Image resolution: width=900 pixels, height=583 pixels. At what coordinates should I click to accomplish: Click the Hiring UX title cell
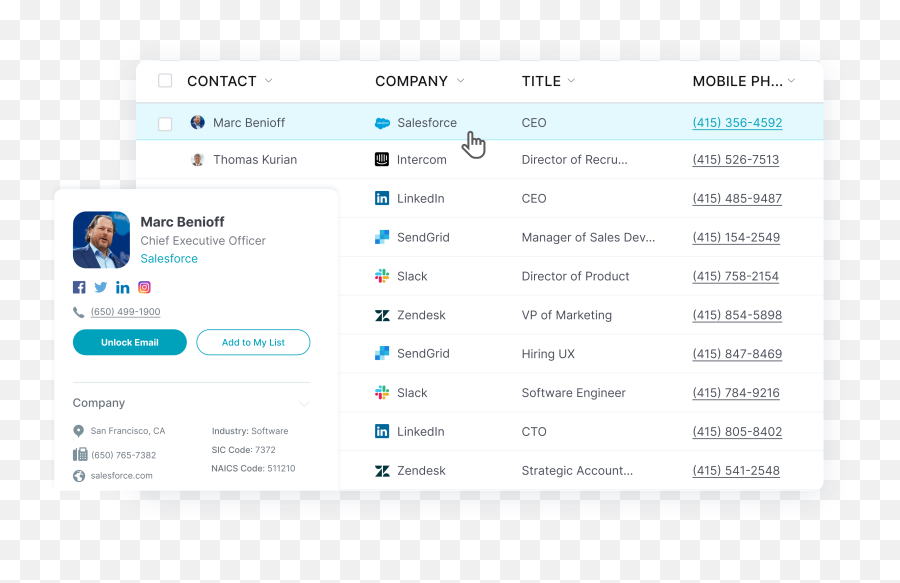[x=548, y=354]
